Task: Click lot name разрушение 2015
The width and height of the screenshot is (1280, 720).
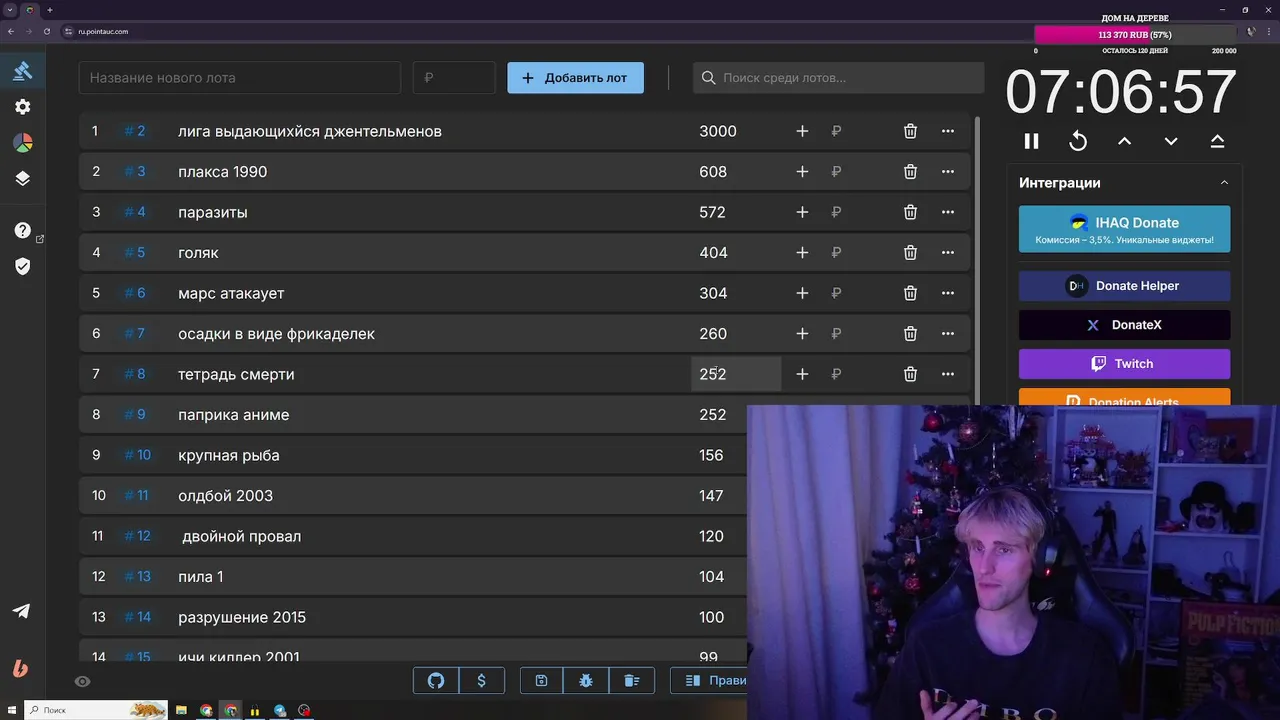Action: coord(242,617)
